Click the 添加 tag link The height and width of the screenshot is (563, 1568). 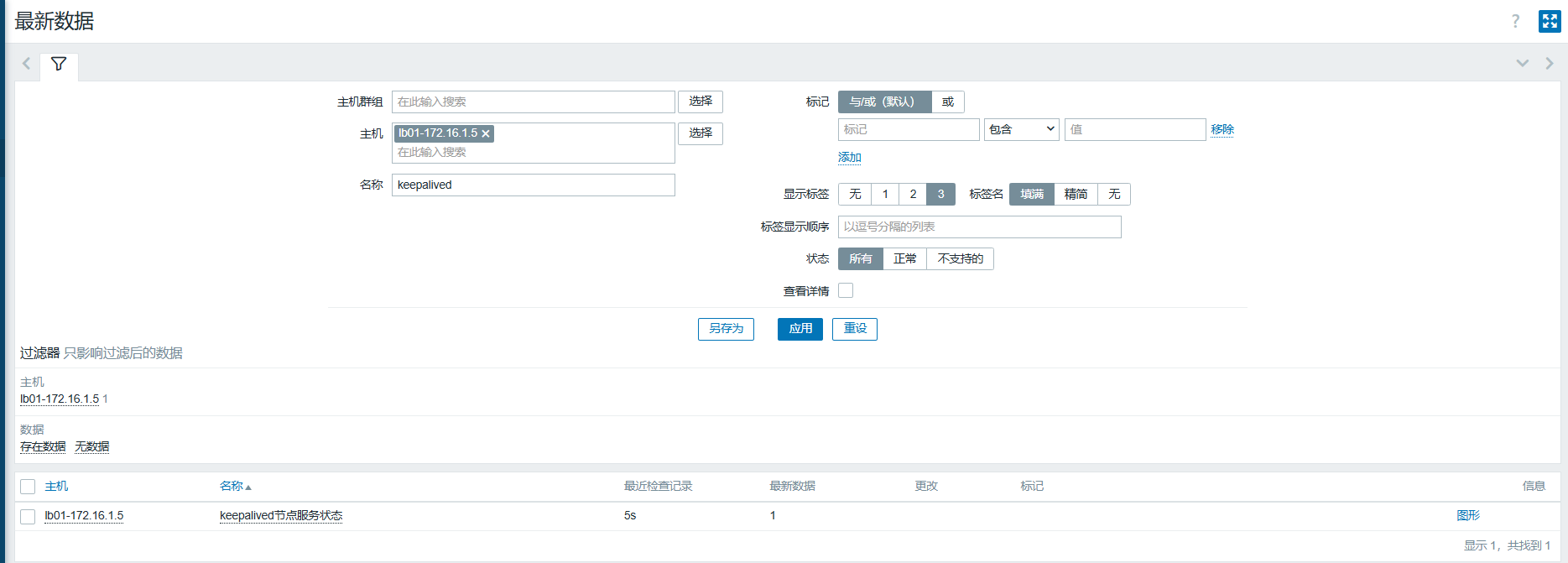[849, 157]
